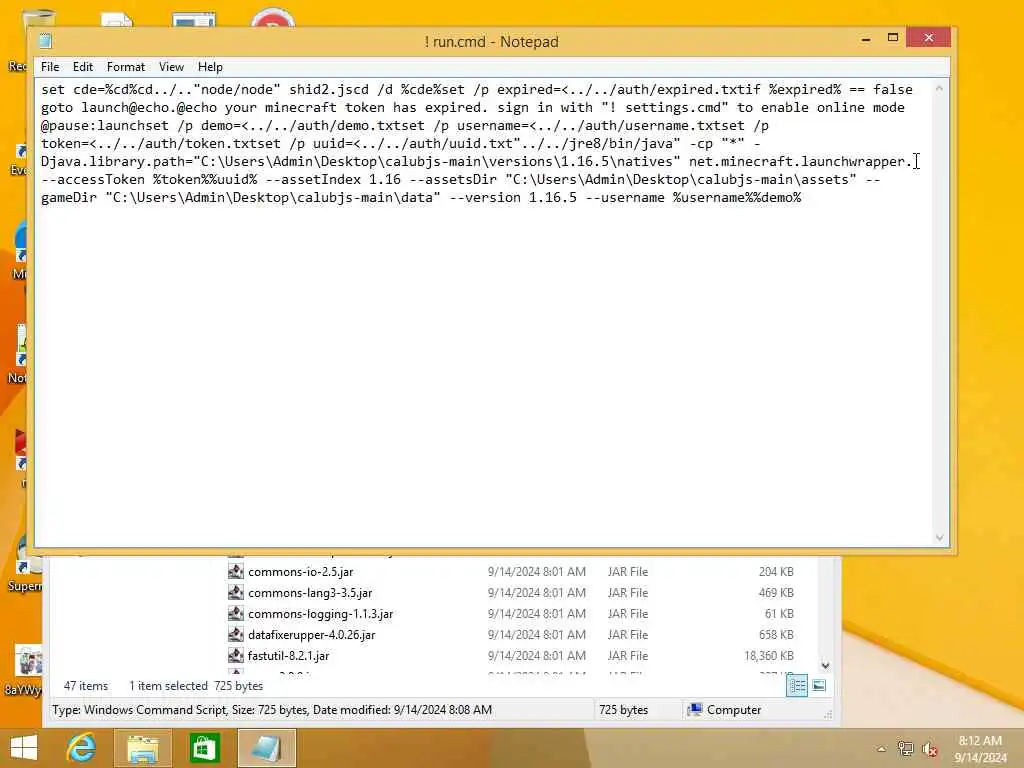Image resolution: width=1024 pixels, height=768 pixels.
Task: Open the Windows Start button
Action: coord(24,748)
